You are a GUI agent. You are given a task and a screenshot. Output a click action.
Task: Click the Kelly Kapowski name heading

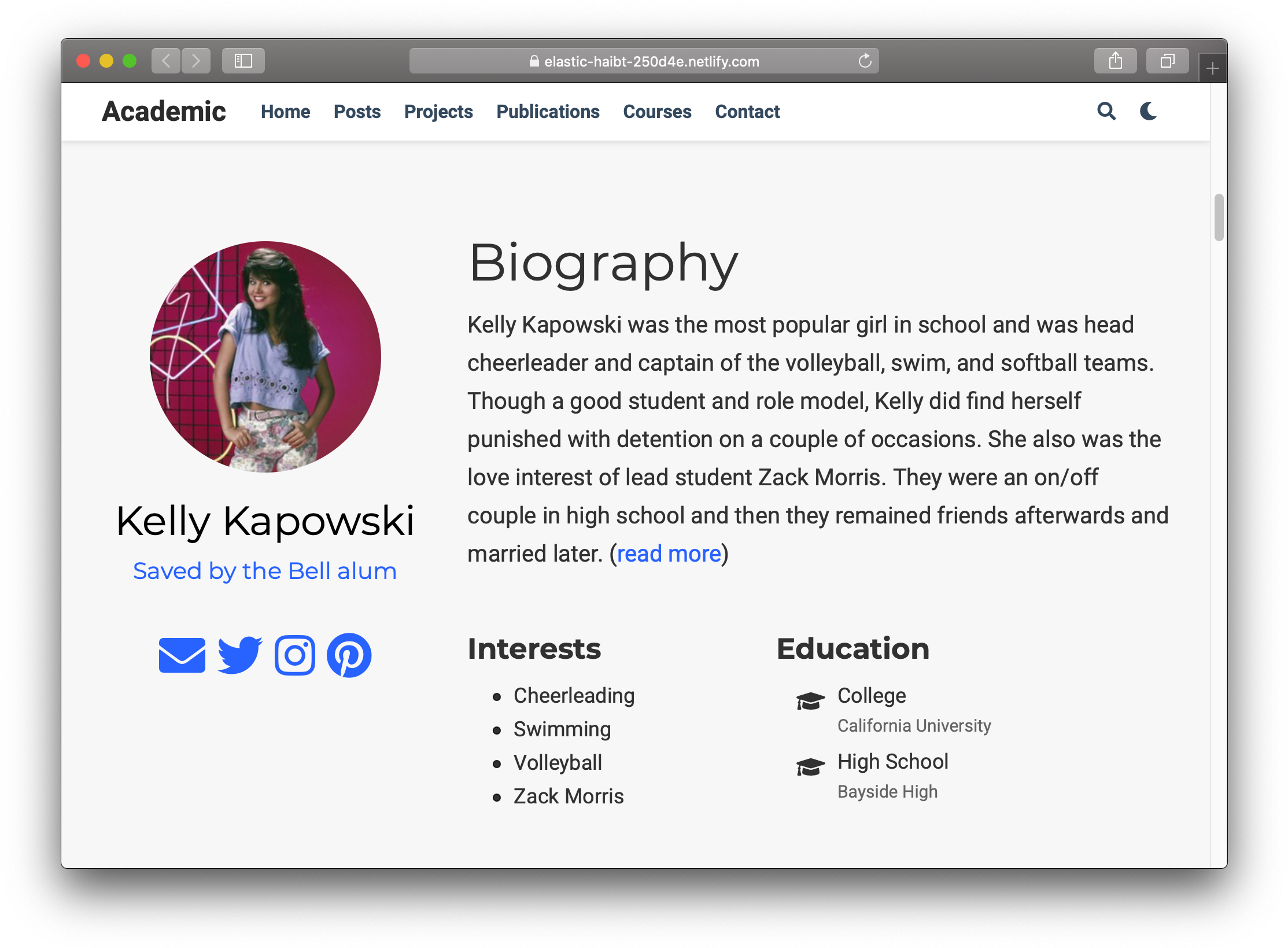point(265,521)
